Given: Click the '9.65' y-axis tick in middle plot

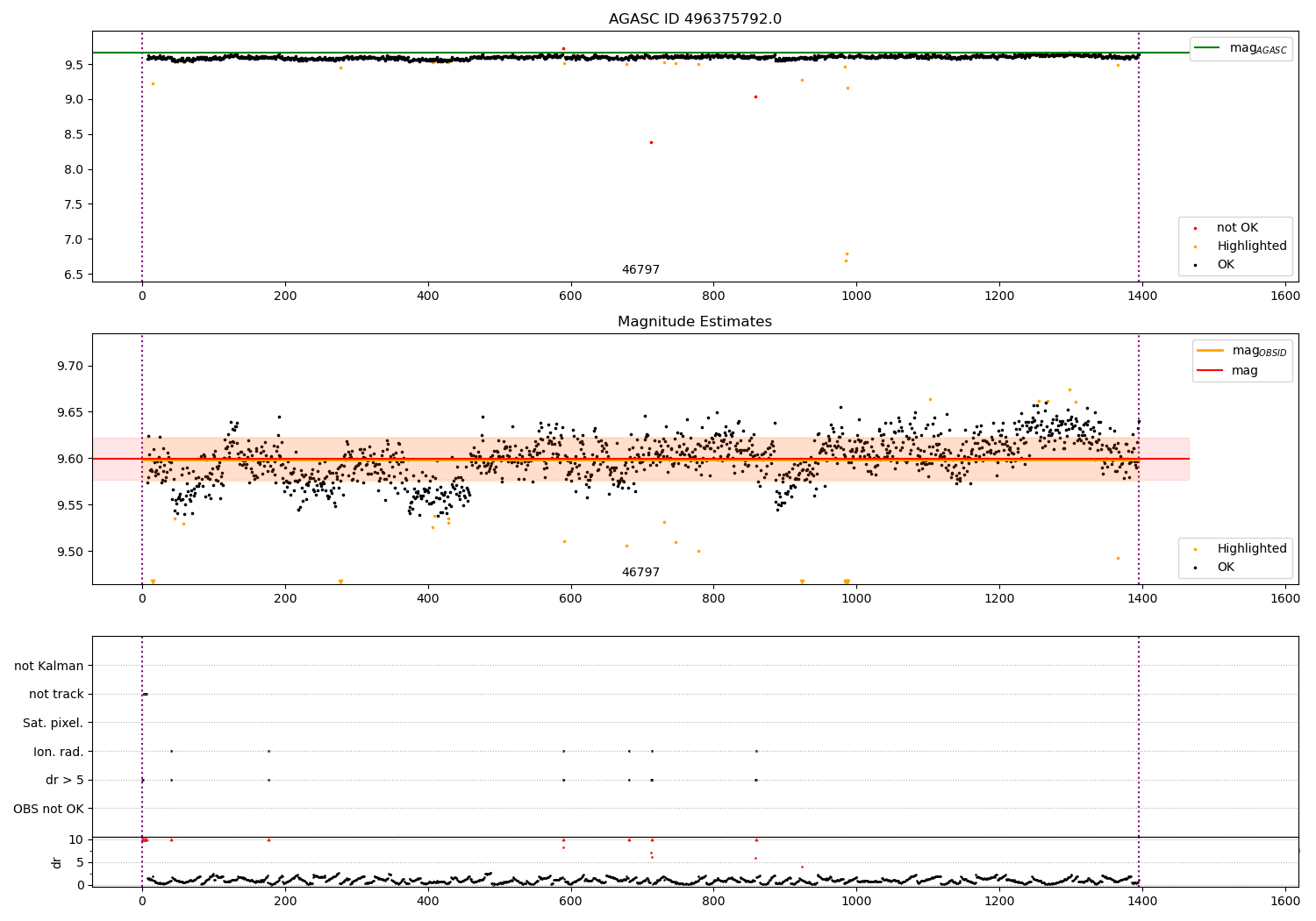Looking at the screenshot, I should [70, 412].
